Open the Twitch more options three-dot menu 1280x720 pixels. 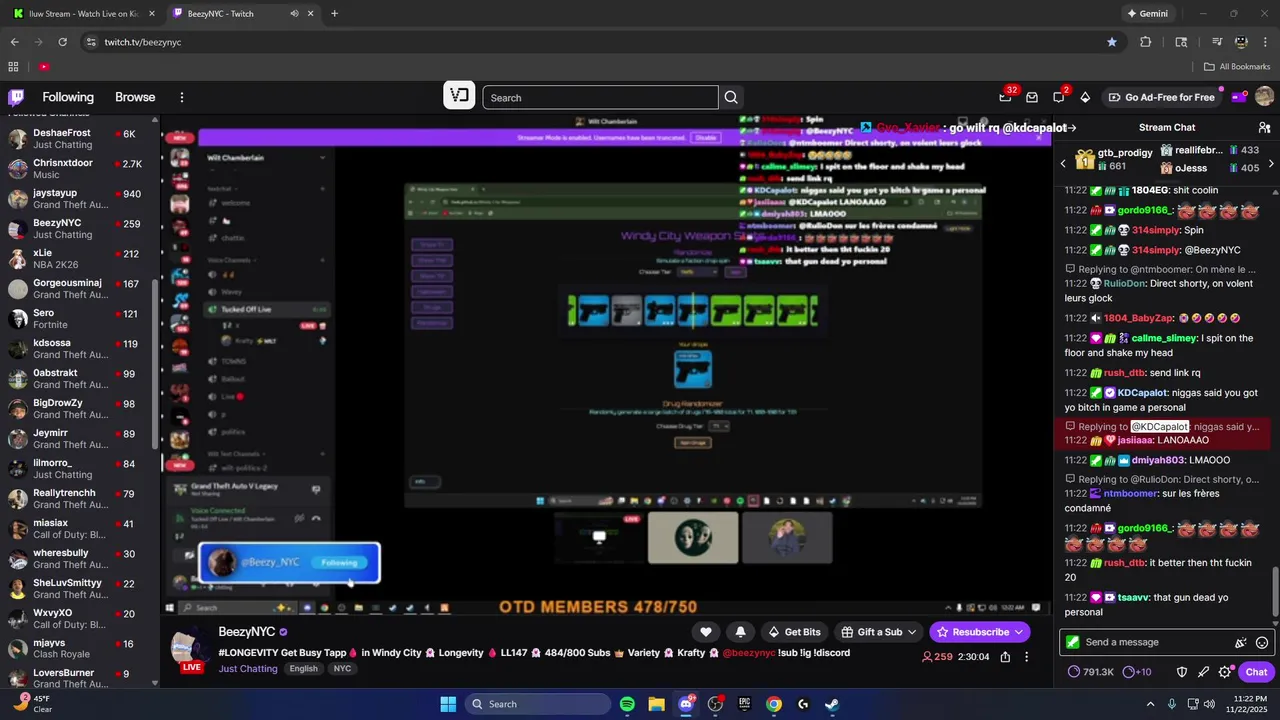tap(182, 97)
